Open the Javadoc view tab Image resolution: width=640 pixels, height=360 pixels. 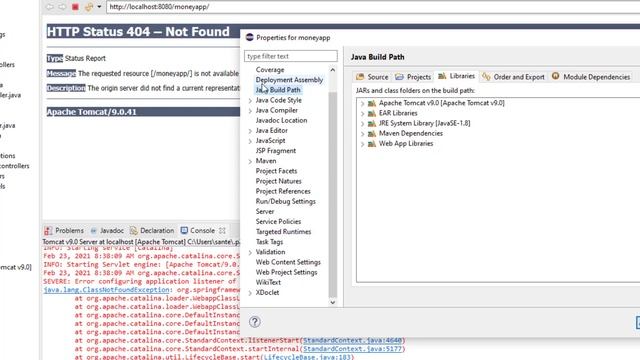pos(107,231)
